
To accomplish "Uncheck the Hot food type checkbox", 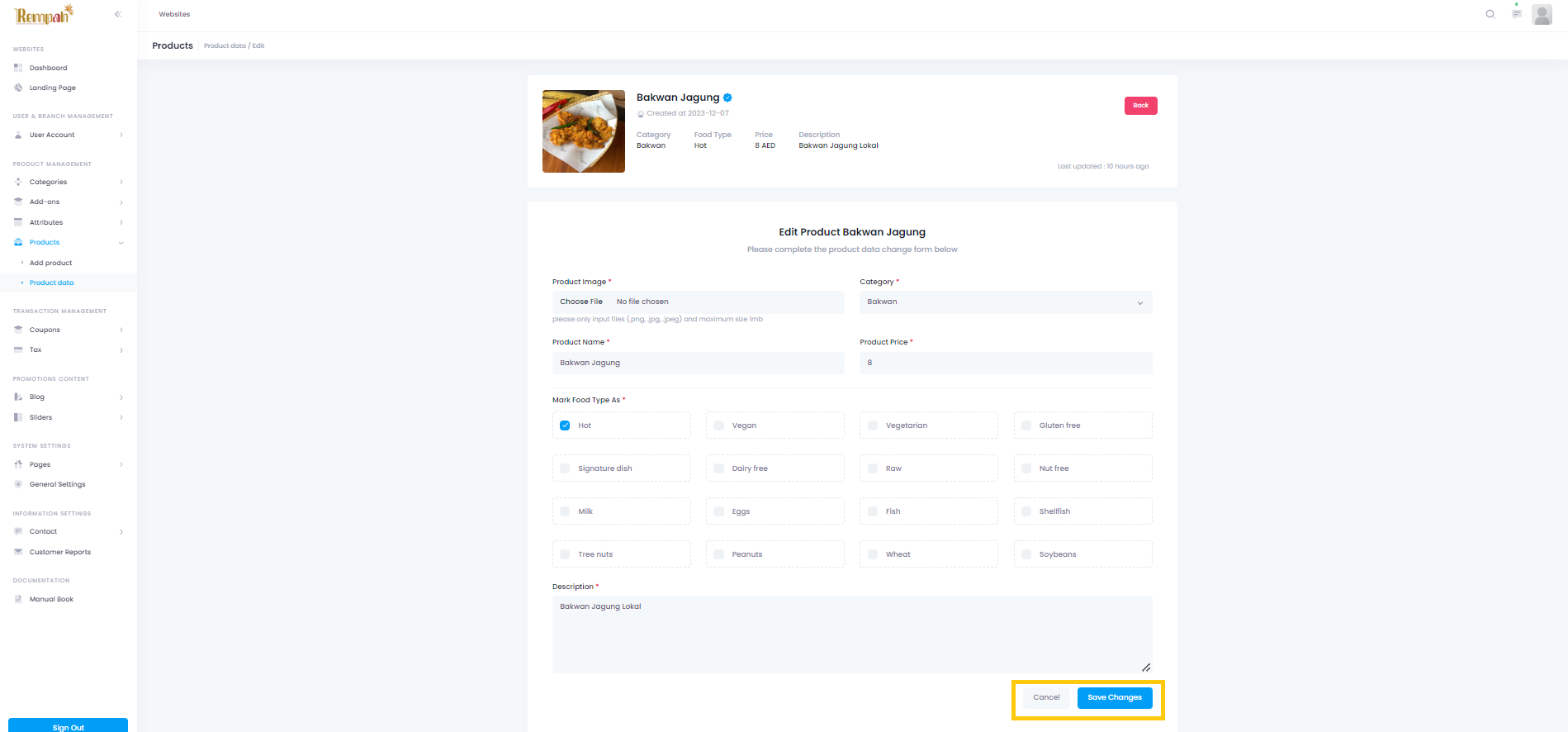I will click(x=565, y=425).
